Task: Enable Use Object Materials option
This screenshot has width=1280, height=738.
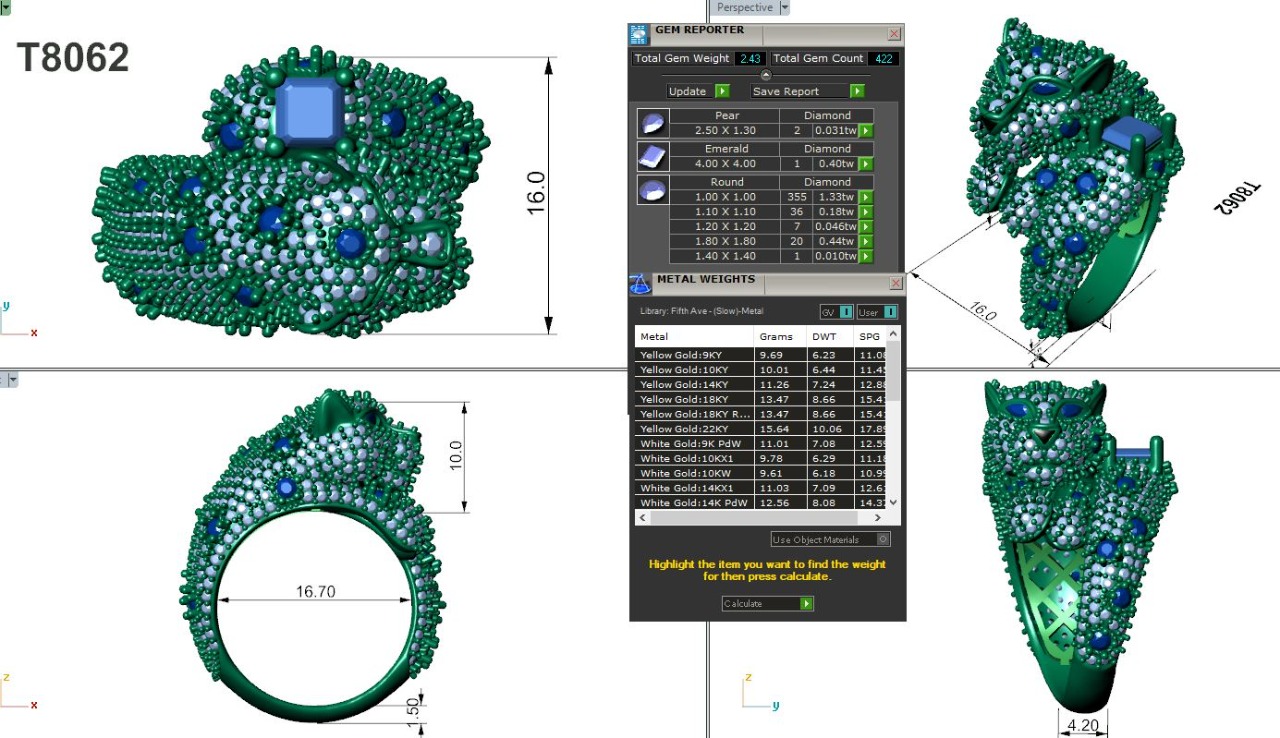Action: click(882, 540)
